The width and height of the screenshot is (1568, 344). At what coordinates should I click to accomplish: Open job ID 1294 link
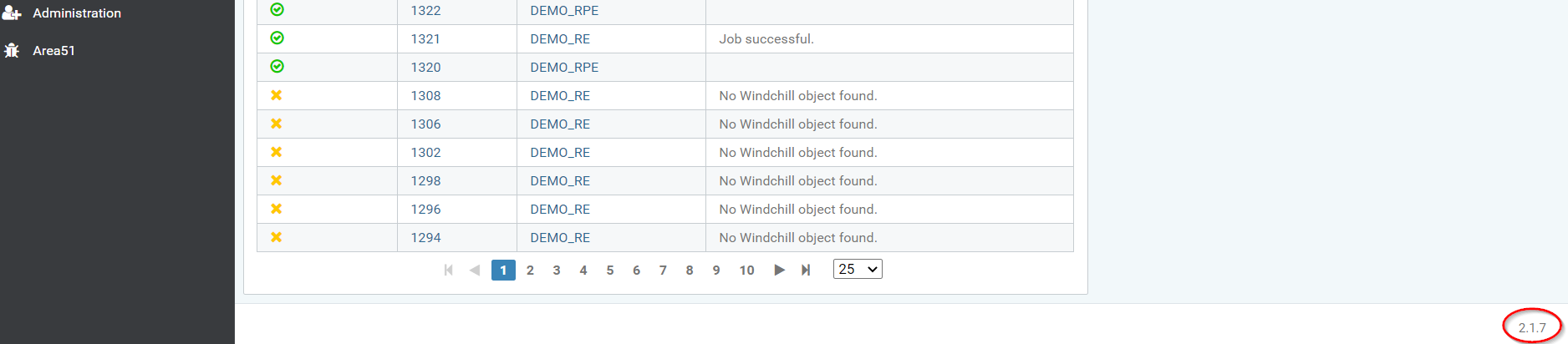click(x=425, y=238)
